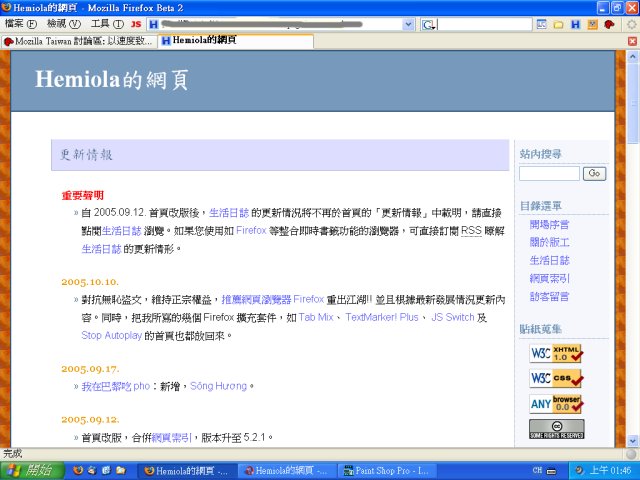Viewport: 640px width, 480px height.
Task: Click the system tray icon beside the clock
Action: click(x=579, y=471)
